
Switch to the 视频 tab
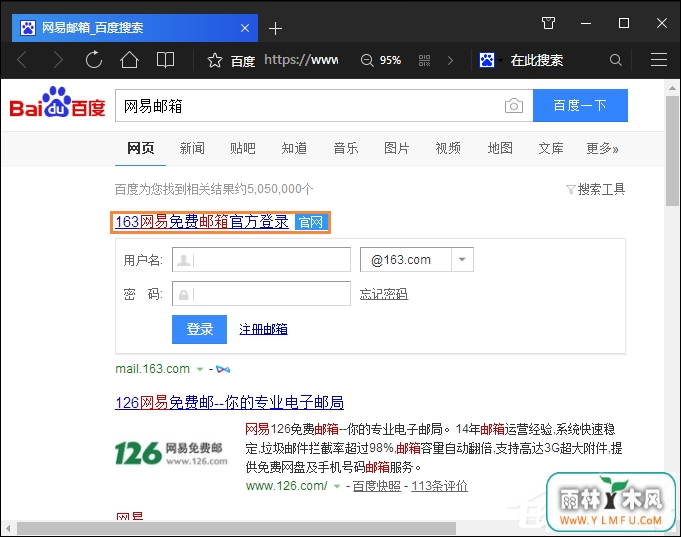[448, 148]
